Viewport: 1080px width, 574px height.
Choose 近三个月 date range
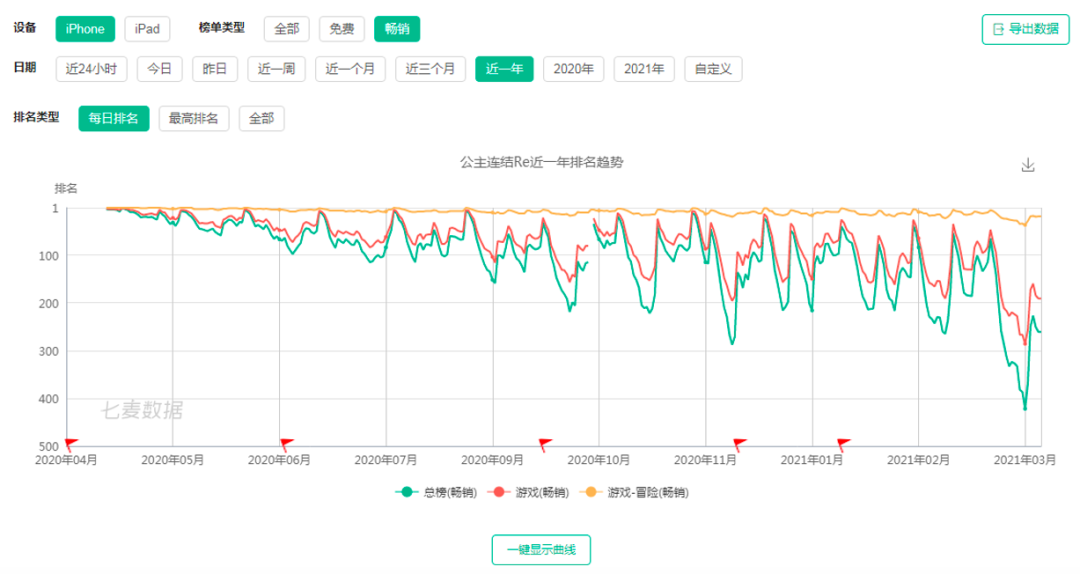click(x=430, y=69)
